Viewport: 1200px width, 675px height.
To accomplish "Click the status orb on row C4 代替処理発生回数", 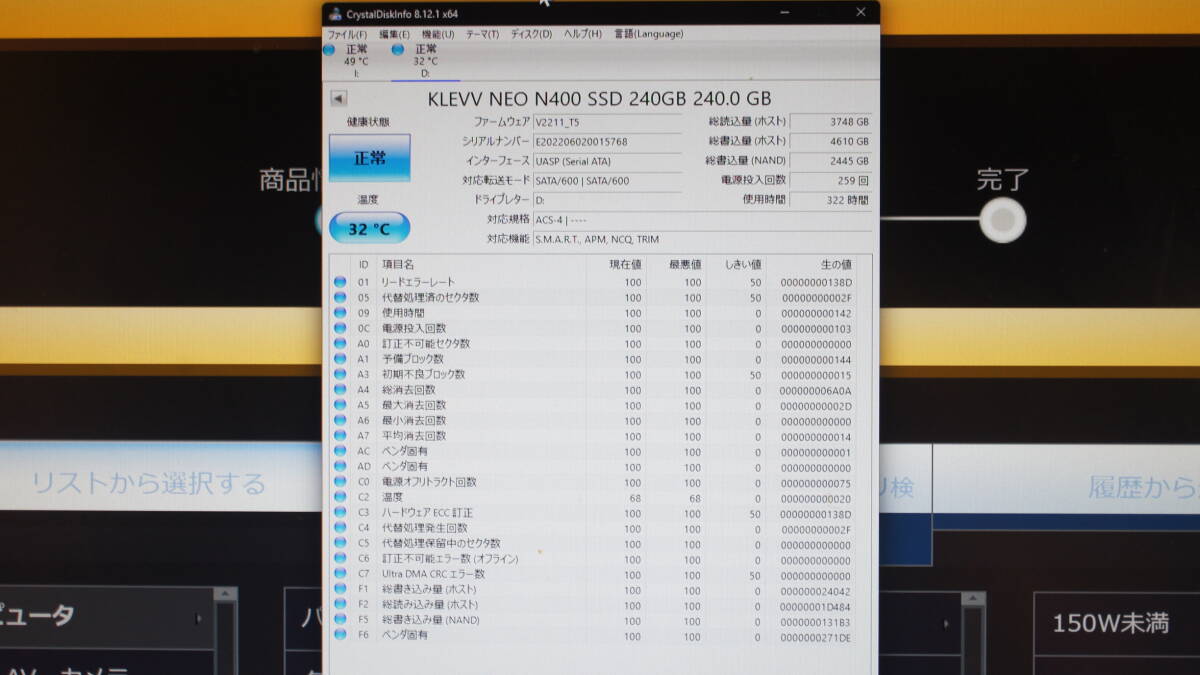I will coord(340,528).
